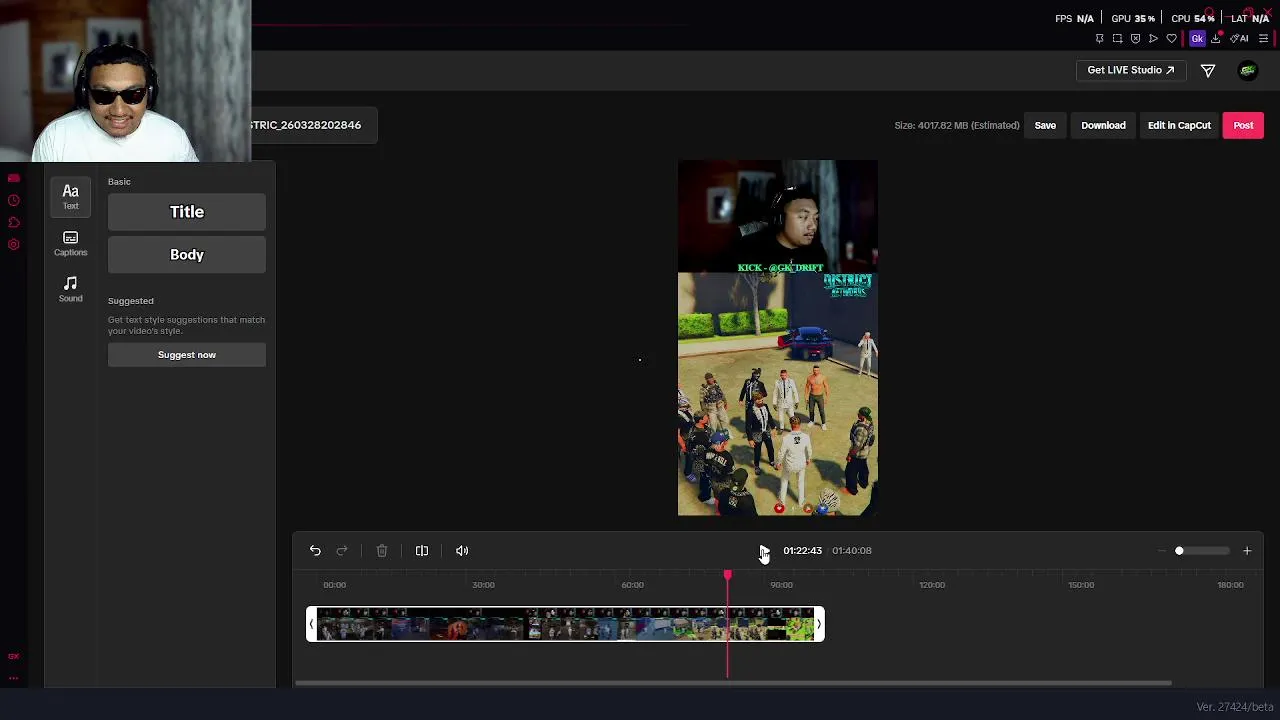Open the settings gear sidebar icon
Viewport: 1280px width, 720px height.
tap(14, 244)
